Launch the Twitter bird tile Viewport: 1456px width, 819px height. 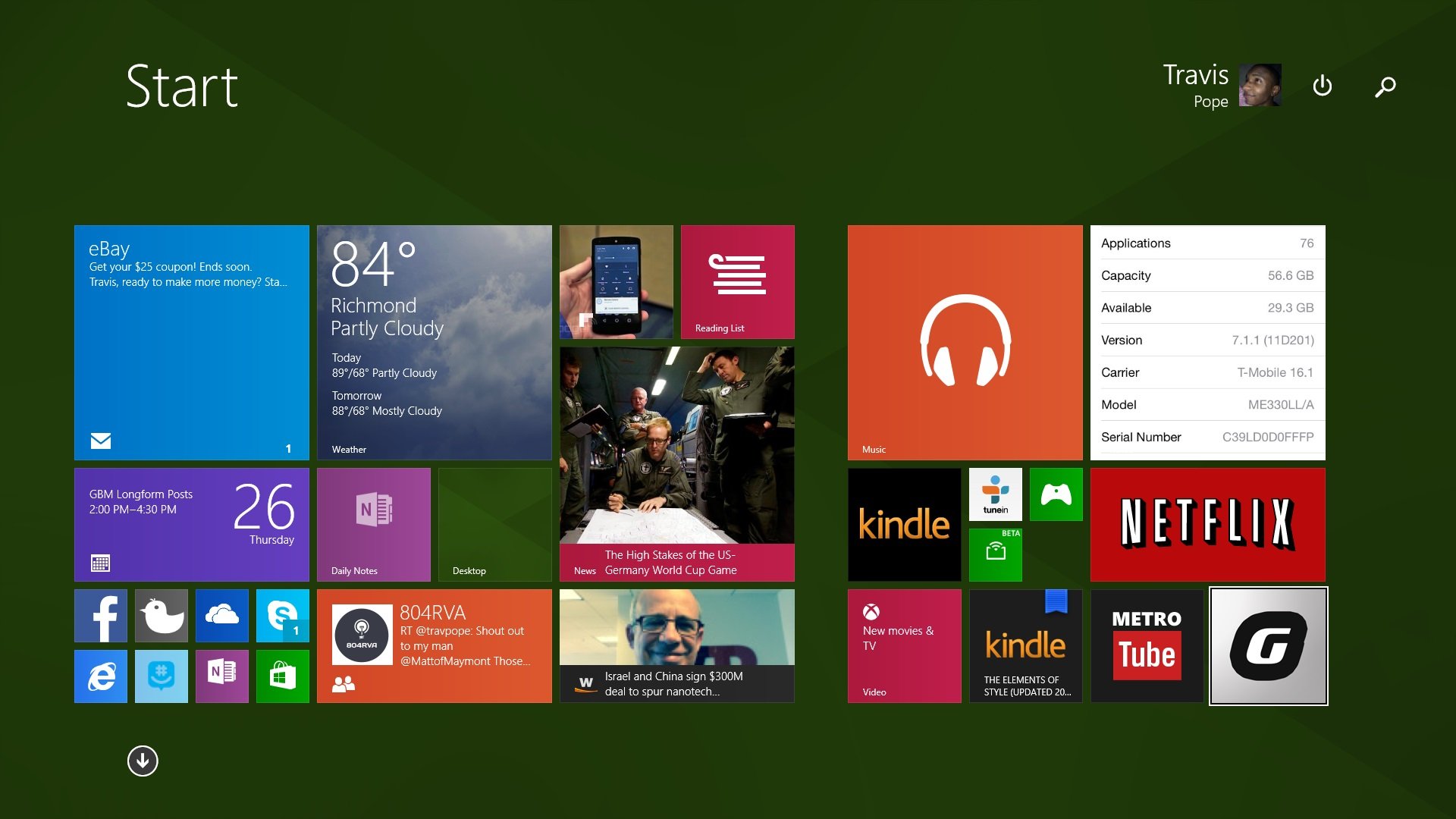click(x=162, y=616)
